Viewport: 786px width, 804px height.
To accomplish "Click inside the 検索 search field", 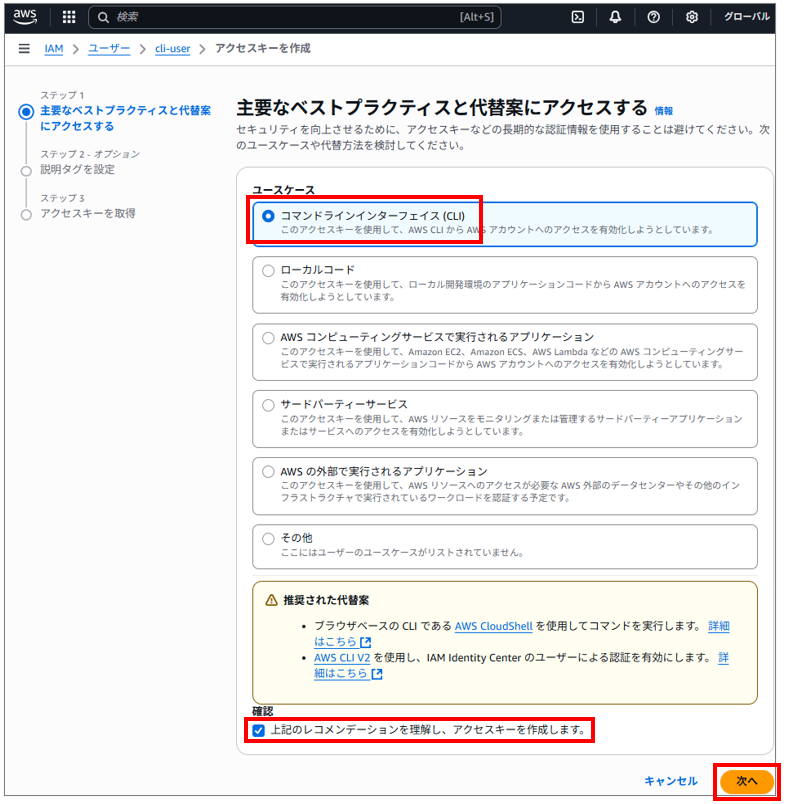I will [x=295, y=17].
